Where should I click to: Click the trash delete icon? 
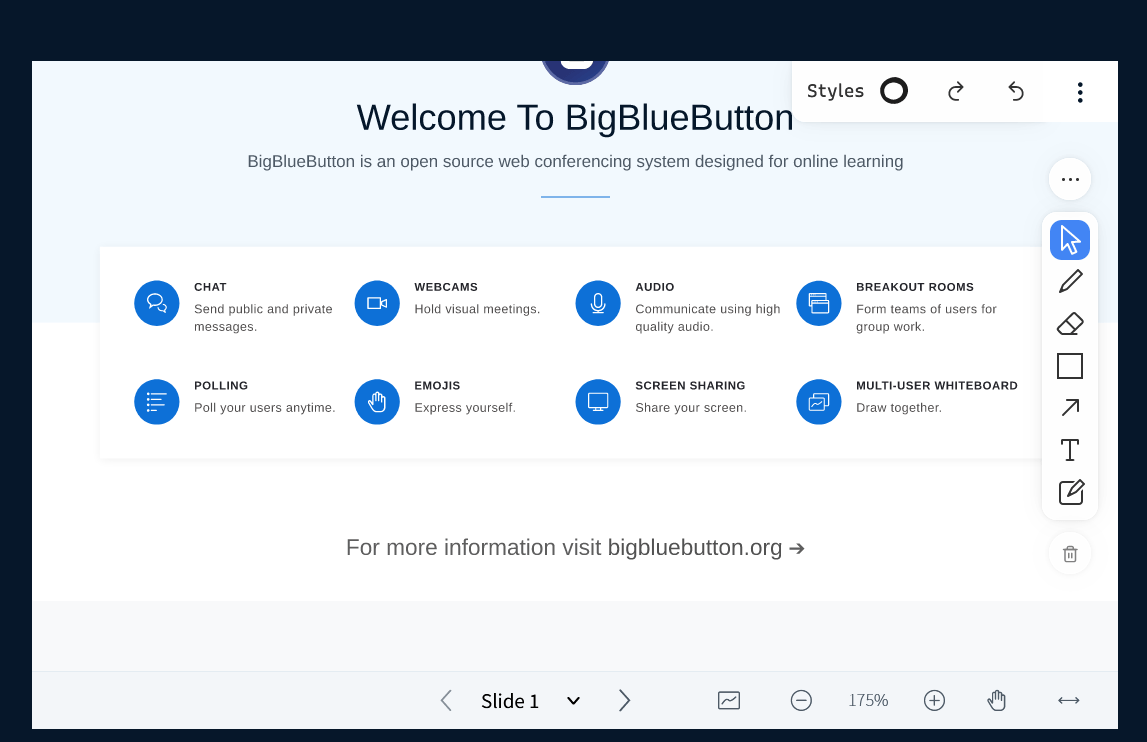[x=1069, y=554]
